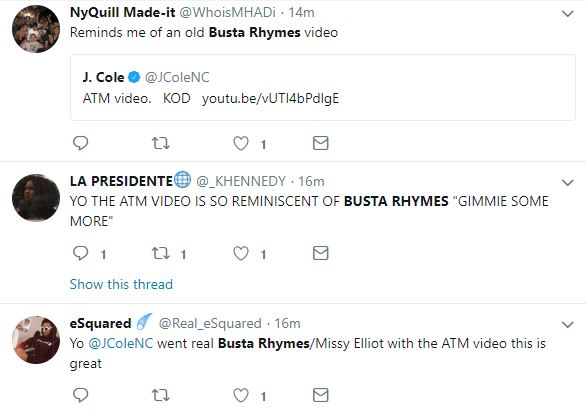Retweet eSquared's tweet
The width and height of the screenshot is (586, 413).
pos(161,395)
